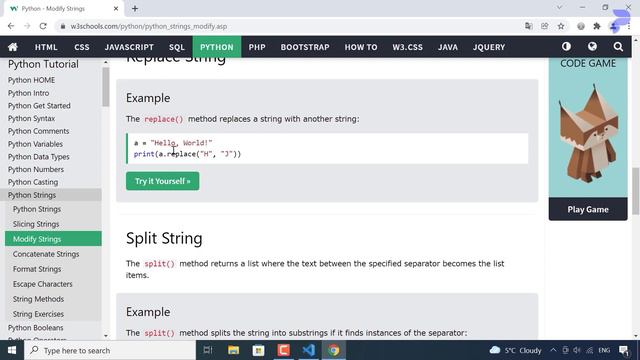This screenshot has width=640, height=360.
Task: Open Python Get Started link
Action: [39, 106]
